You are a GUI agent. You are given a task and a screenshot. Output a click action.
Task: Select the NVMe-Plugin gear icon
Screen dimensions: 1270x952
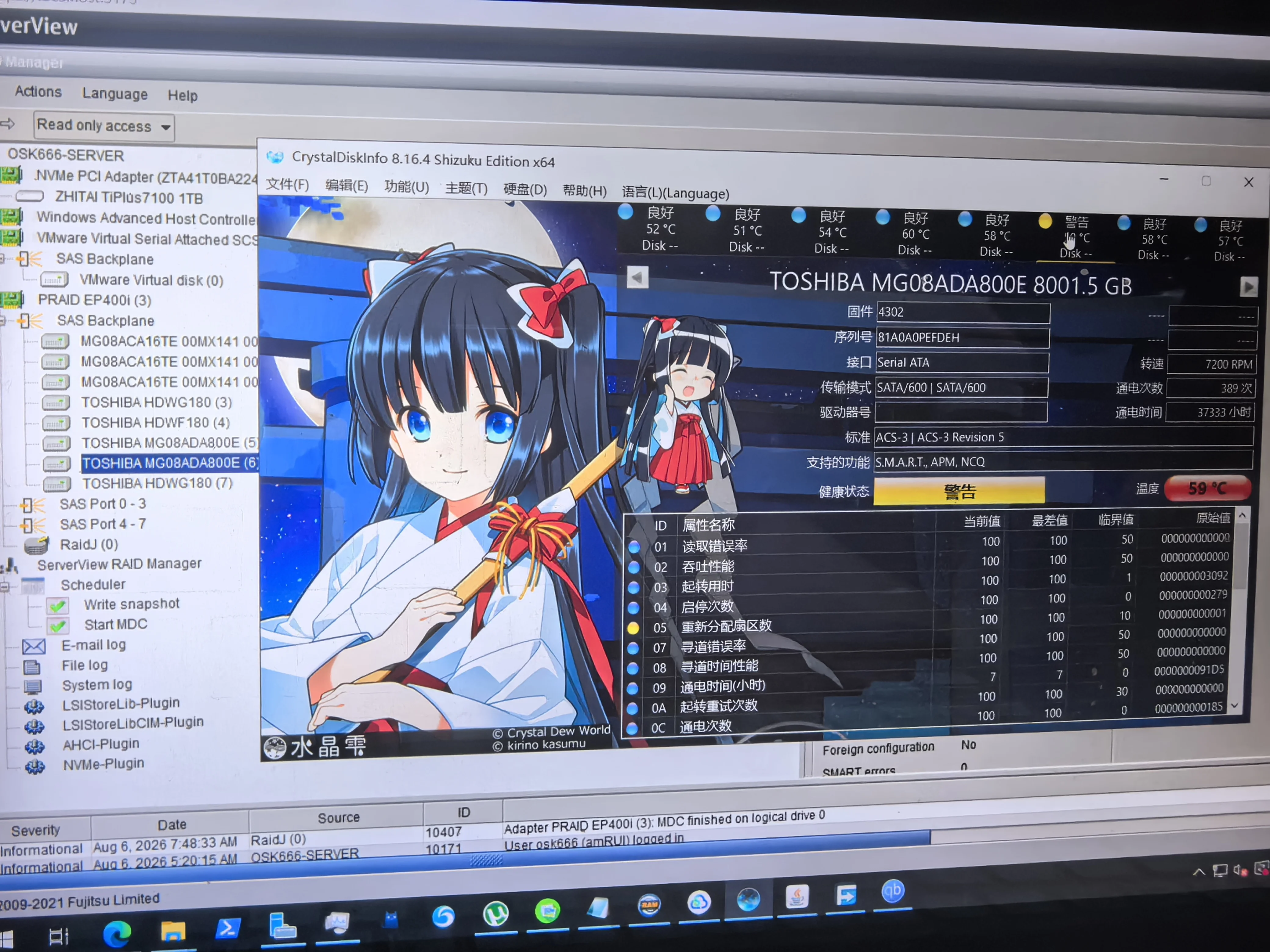34,767
